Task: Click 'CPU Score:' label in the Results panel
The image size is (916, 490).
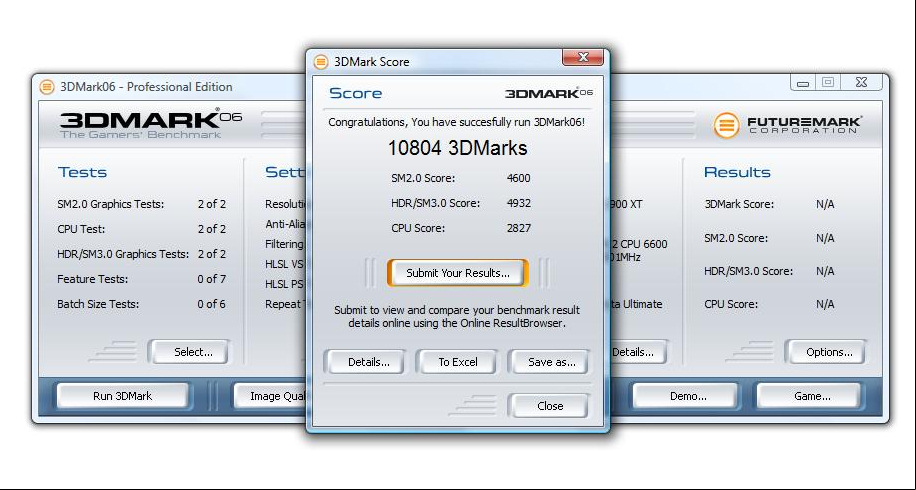Action: click(x=731, y=304)
